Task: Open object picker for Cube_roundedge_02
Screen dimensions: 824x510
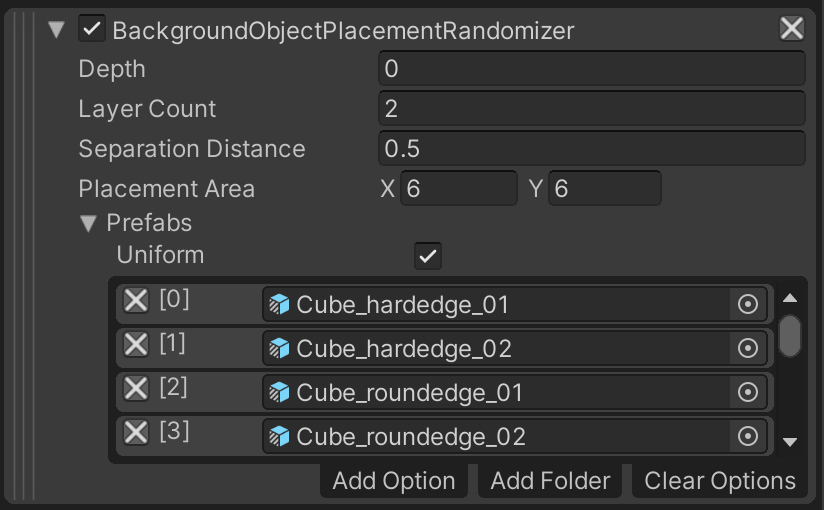Action: coord(747,436)
